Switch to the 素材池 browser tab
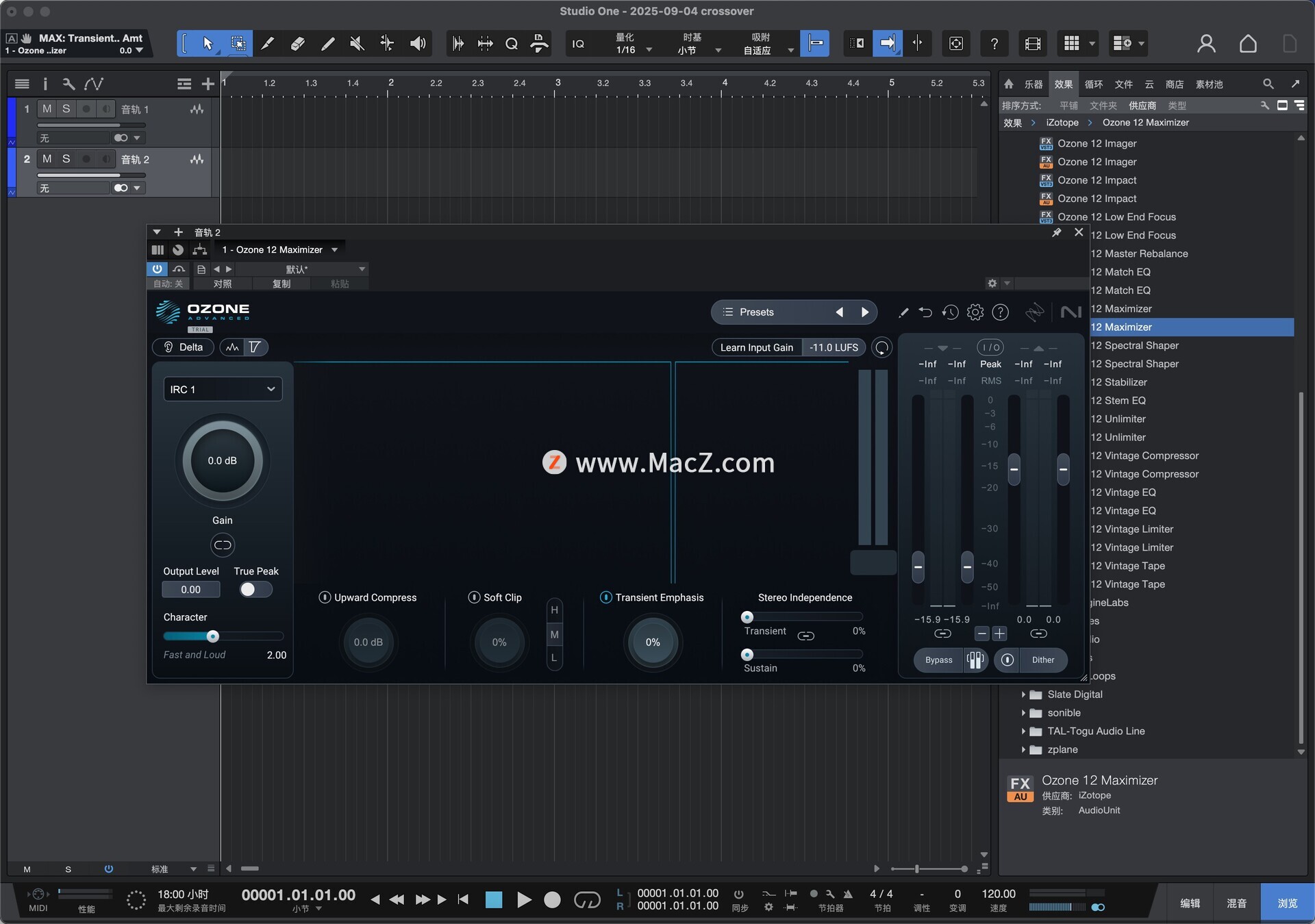Screen dimensions: 1315x924 pos(1209,84)
